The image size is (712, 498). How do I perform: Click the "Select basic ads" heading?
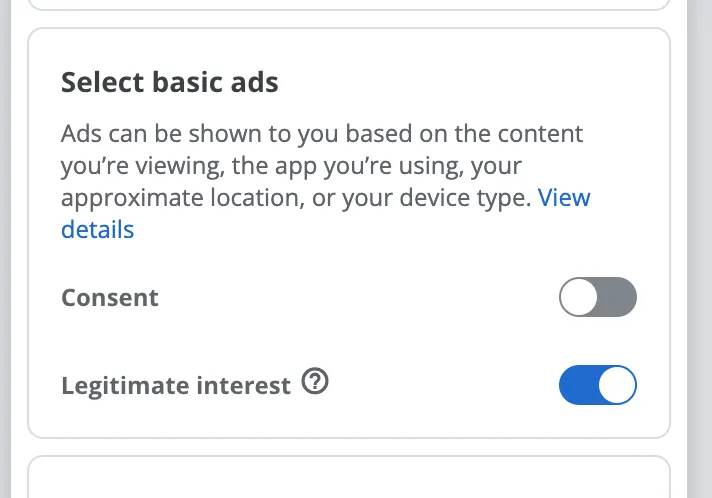[x=170, y=83]
